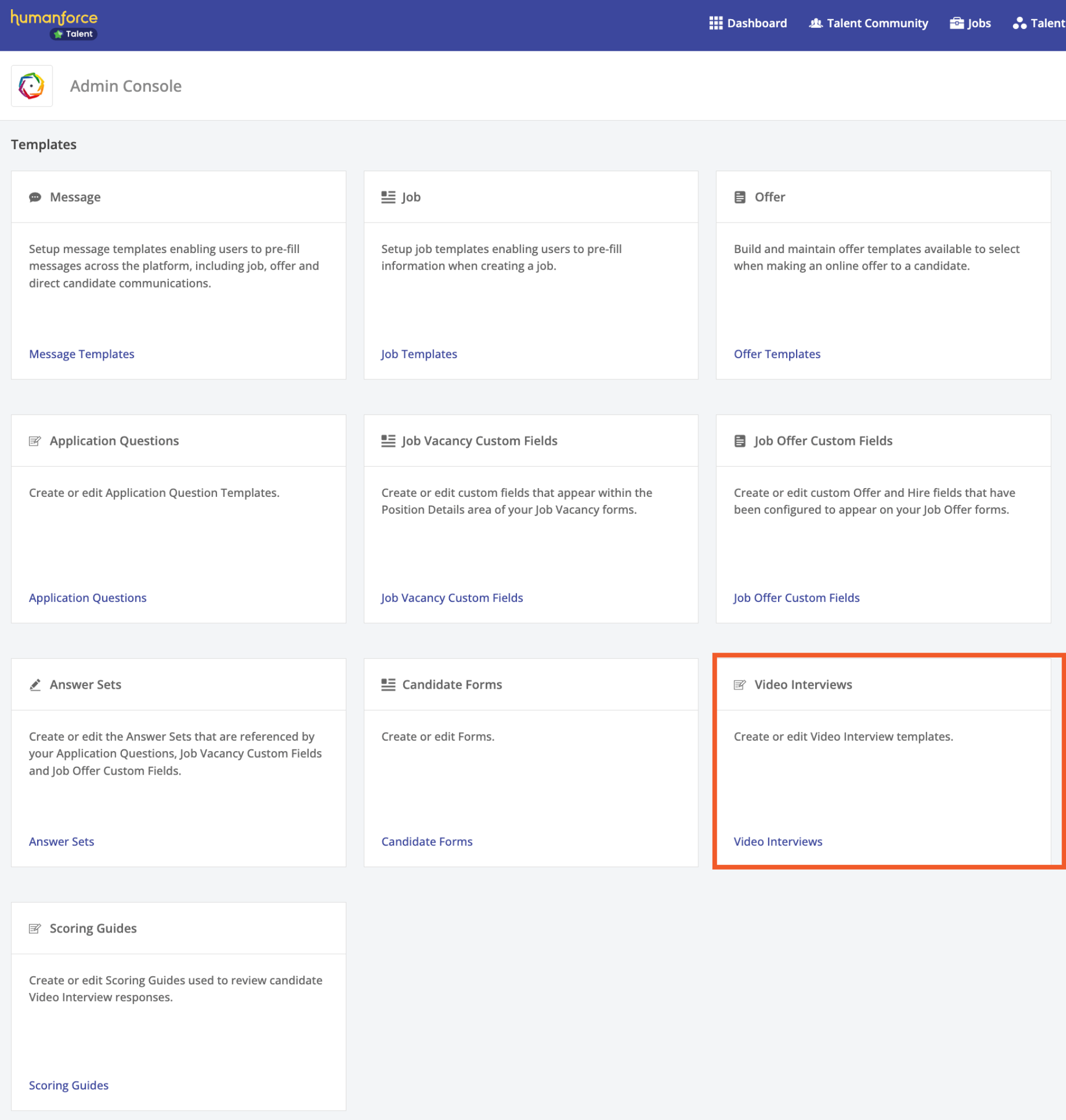The height and width of the screenshot is (1120, 1066).
Task: Click the Answer Sets card heading text
Action: click(85, 685)
